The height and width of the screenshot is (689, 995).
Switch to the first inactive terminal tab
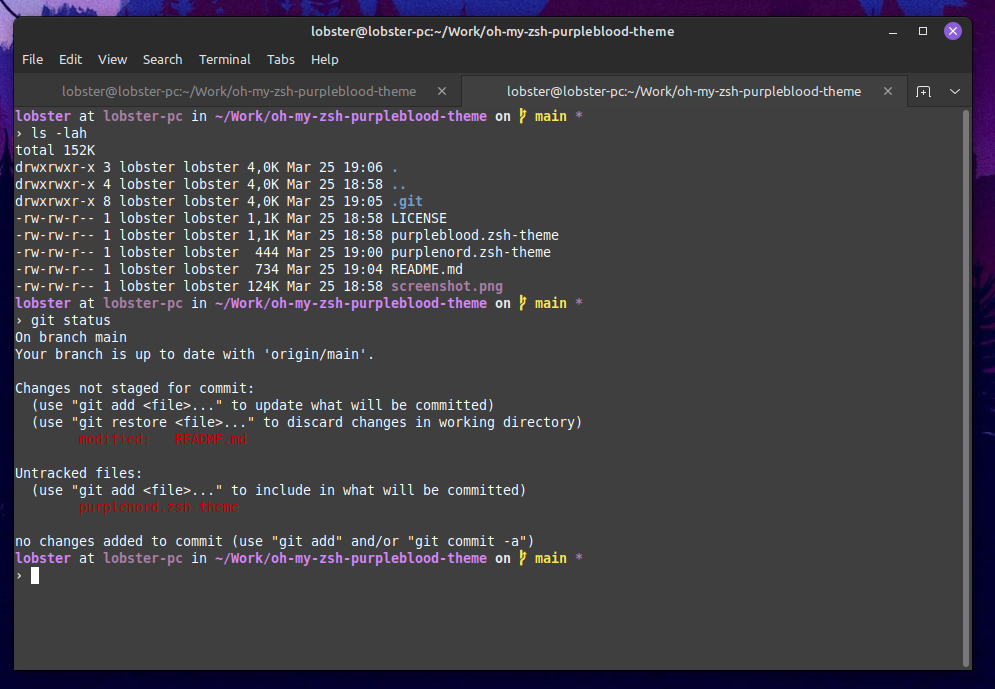(238, 91)
